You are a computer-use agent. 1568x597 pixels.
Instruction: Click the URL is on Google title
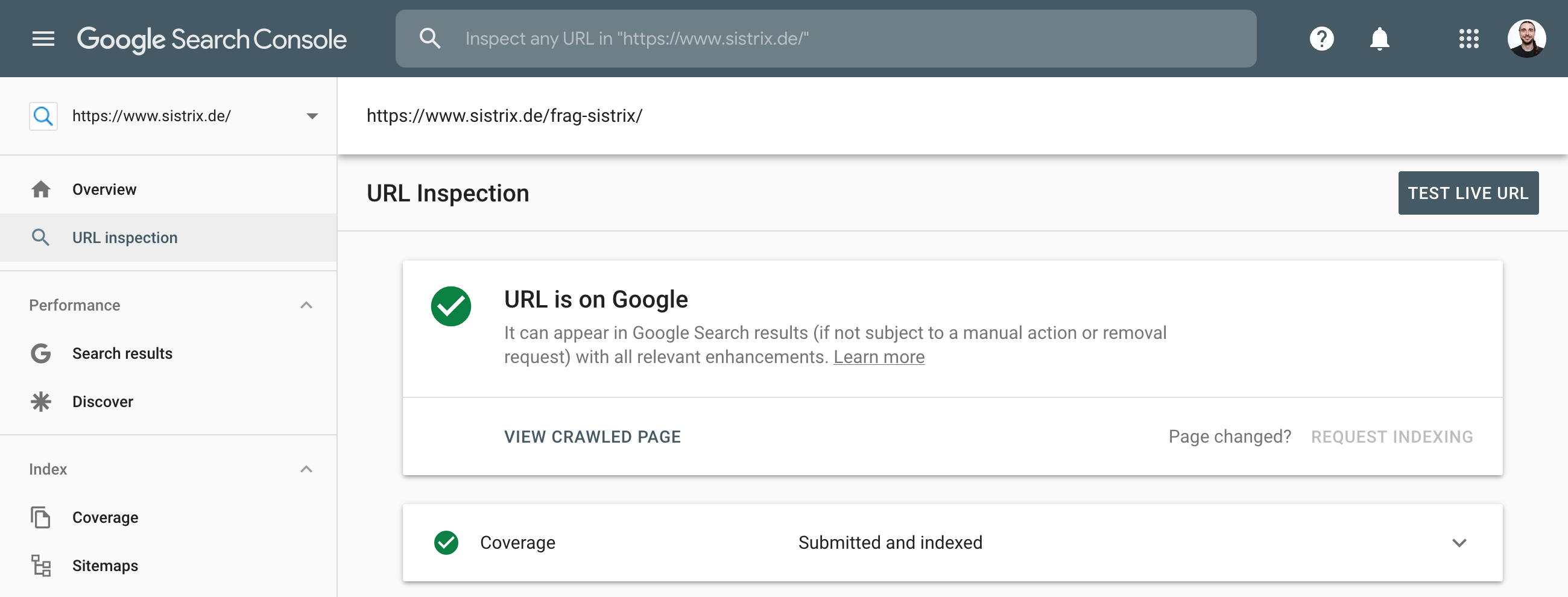(596, 300)
